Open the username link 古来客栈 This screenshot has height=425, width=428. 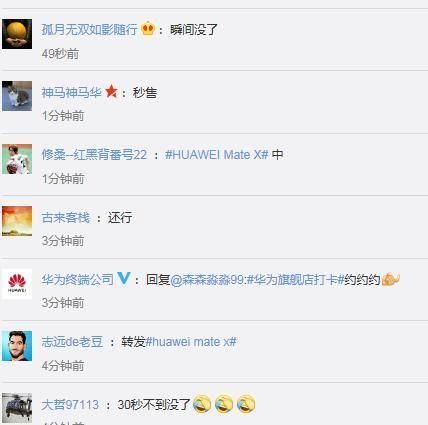pos(66,218)
